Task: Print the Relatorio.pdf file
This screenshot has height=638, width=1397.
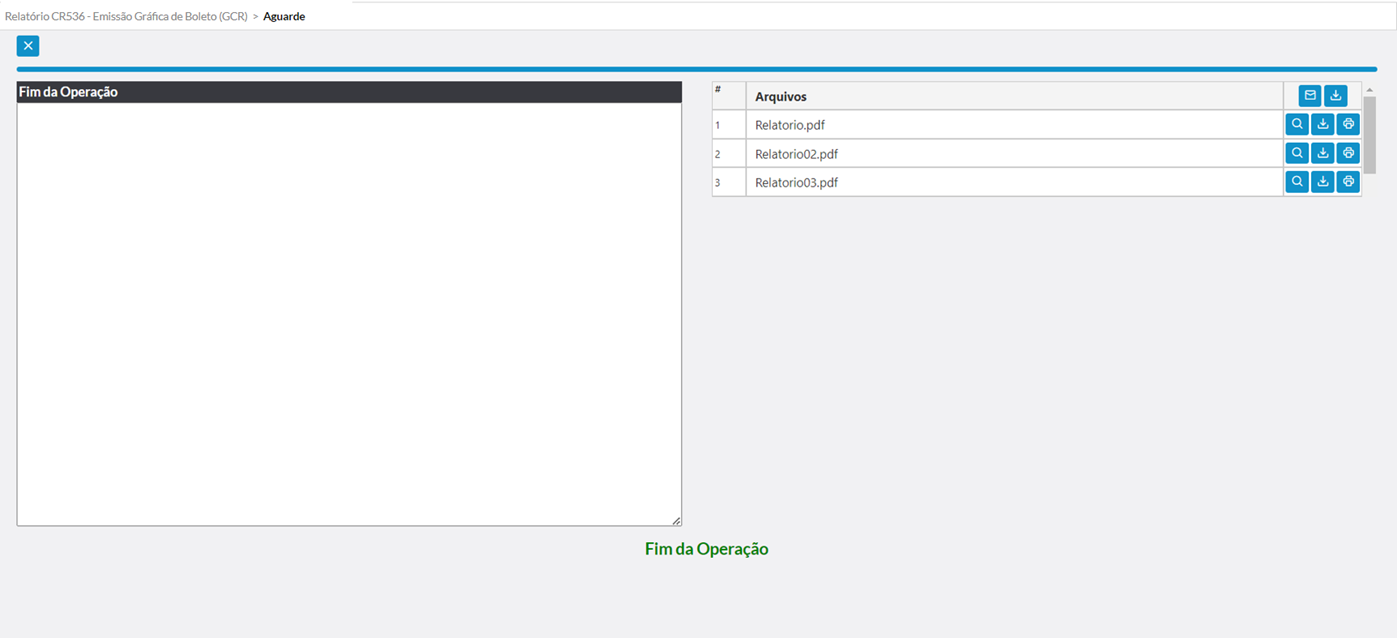Action: (x=1348, y=125)
